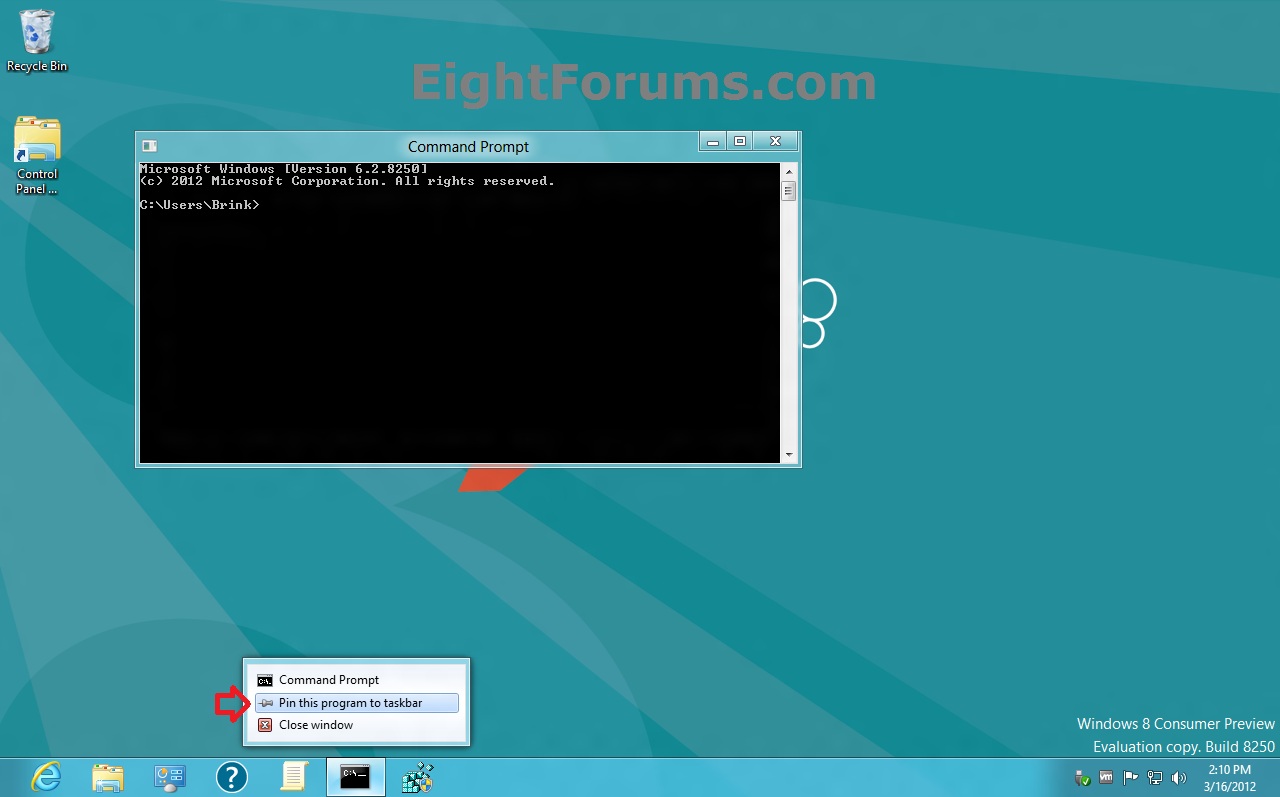Open the scroll document taskbar icon
The width and height of the screenshot is (1280, 797).
(x=294, y=777)
